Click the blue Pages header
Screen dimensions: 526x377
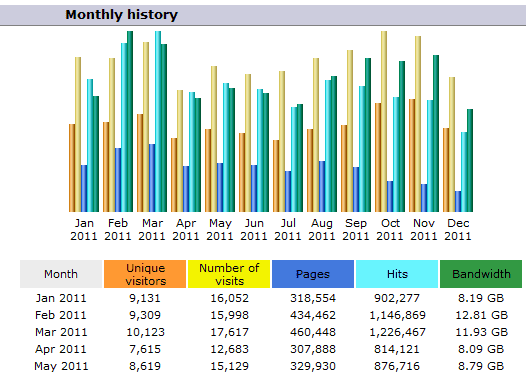313,274
